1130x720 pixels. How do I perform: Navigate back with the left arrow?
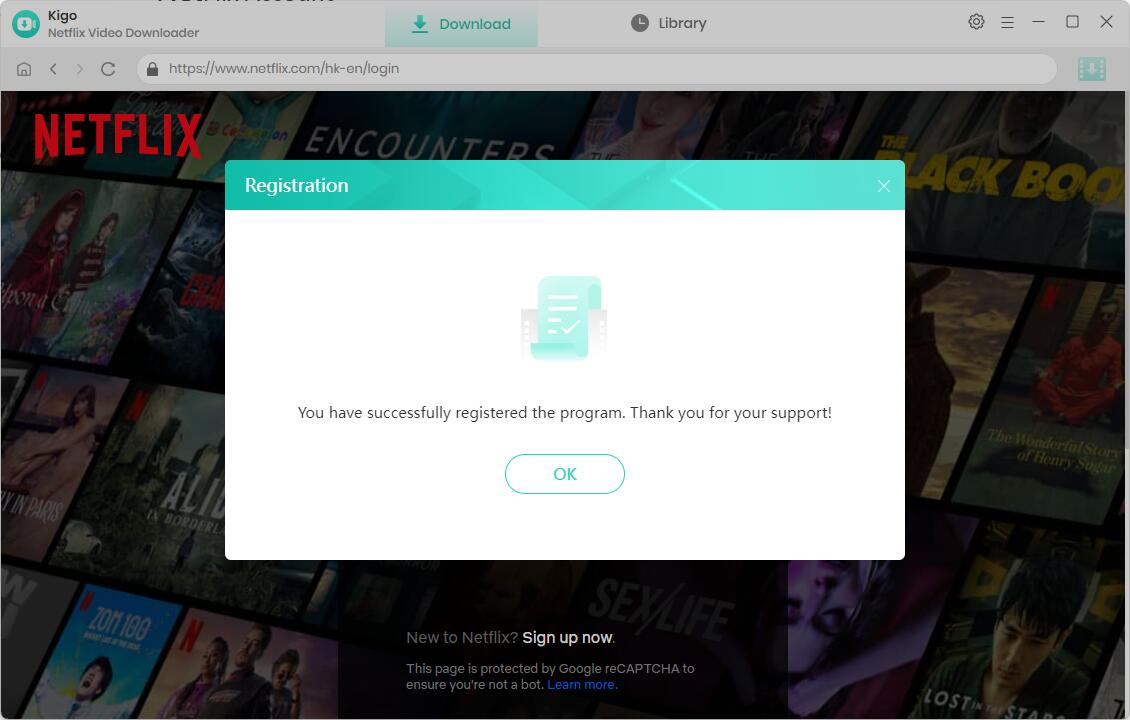53,68
